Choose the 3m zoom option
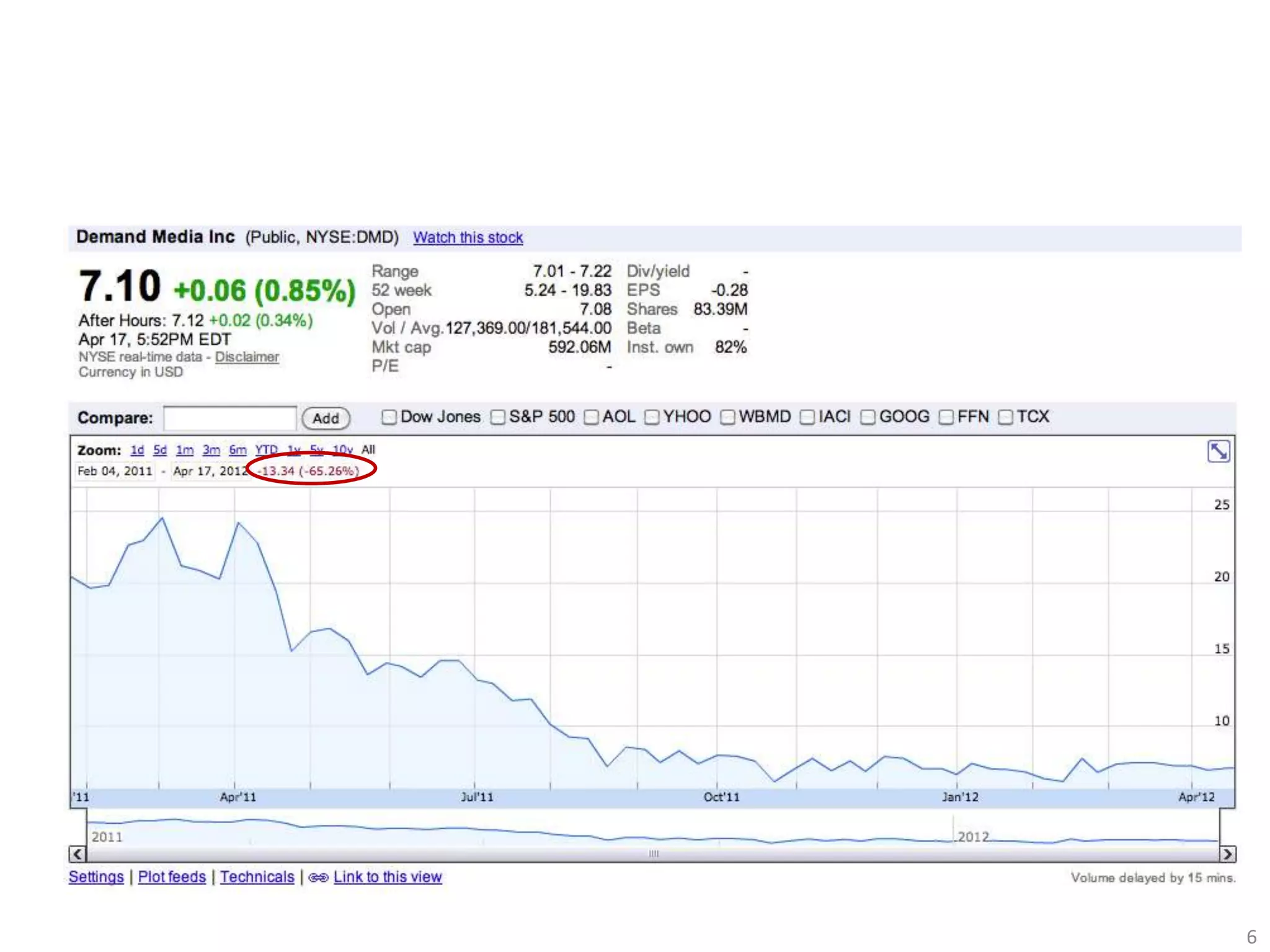The width and height of the screenshot is (1270, 952). click(211, 450)
